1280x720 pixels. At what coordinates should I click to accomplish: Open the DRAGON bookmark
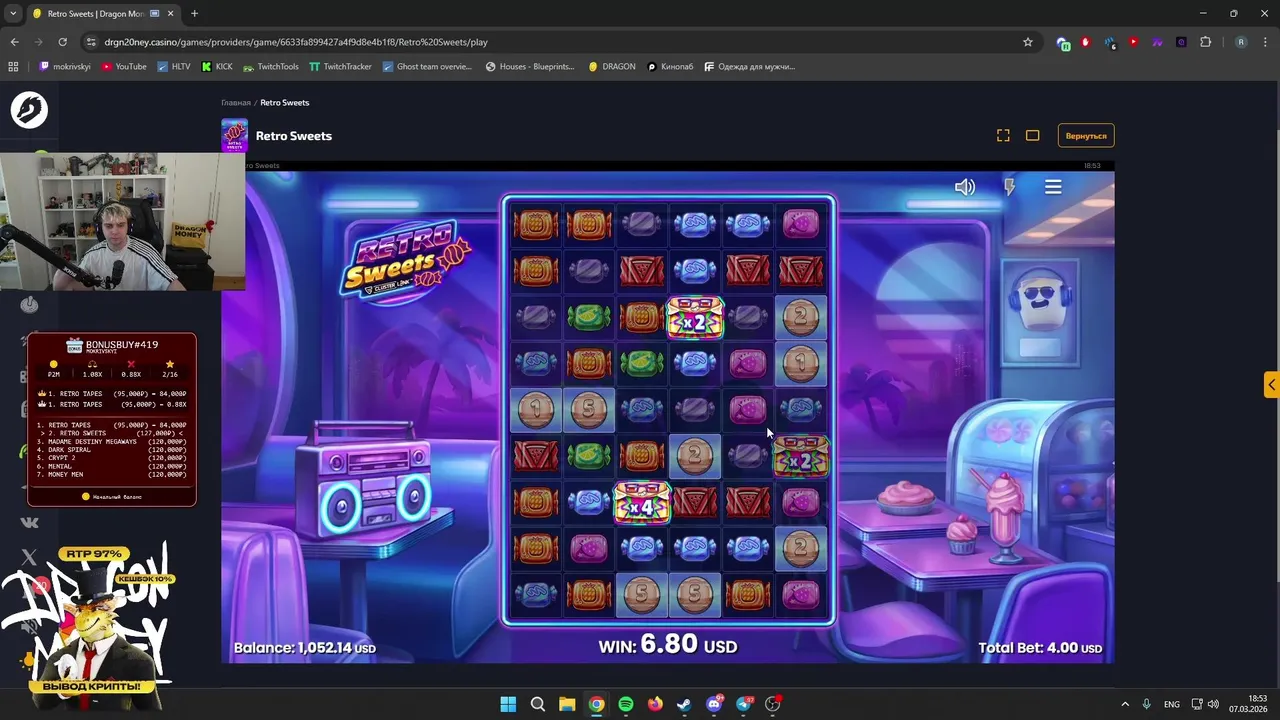point(612,66)
